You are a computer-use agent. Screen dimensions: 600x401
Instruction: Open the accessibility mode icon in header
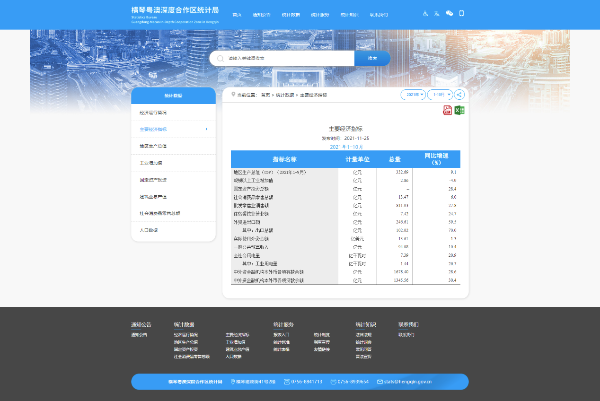425,13
